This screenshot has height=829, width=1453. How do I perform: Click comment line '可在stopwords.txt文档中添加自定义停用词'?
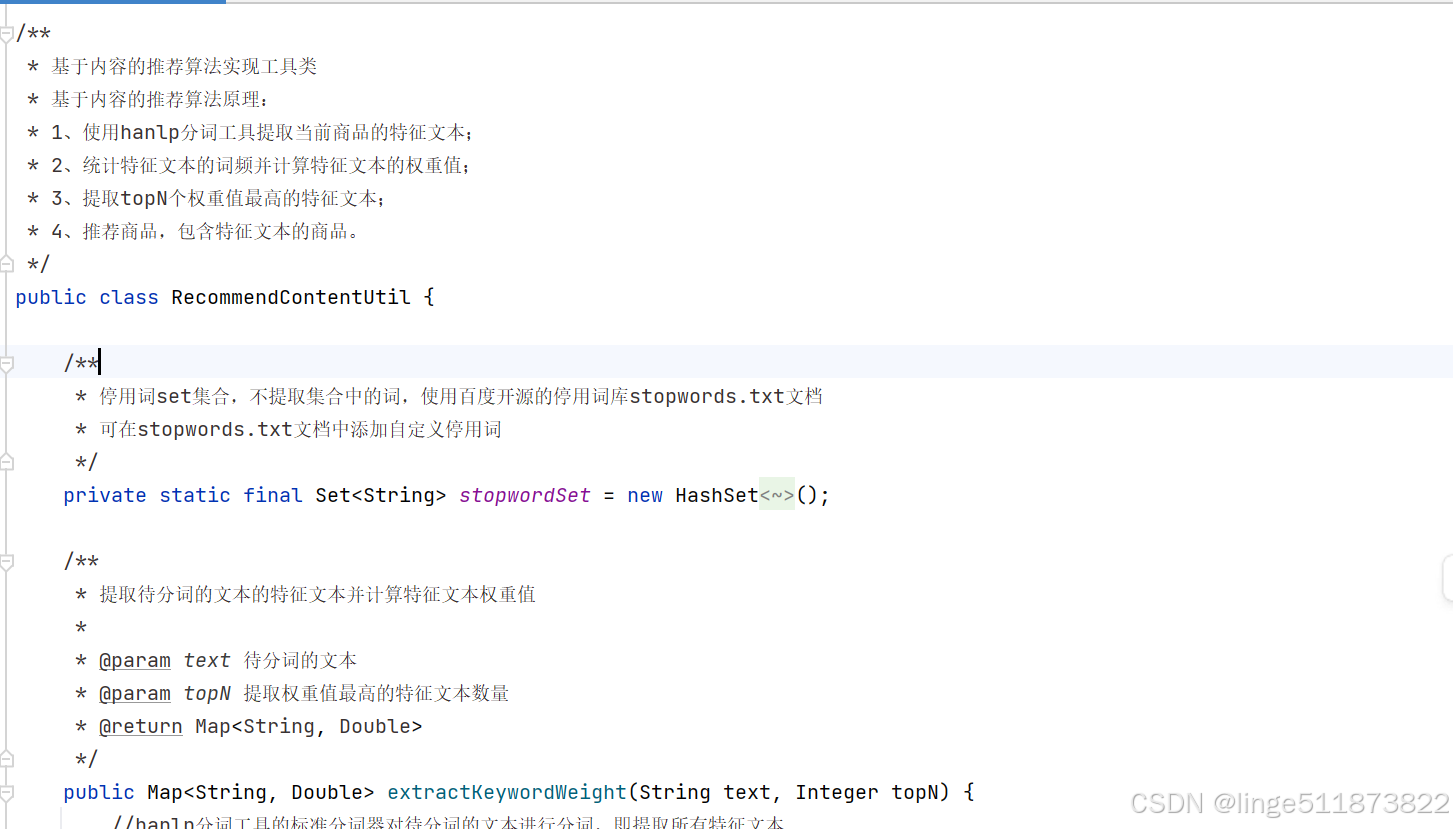301,429
